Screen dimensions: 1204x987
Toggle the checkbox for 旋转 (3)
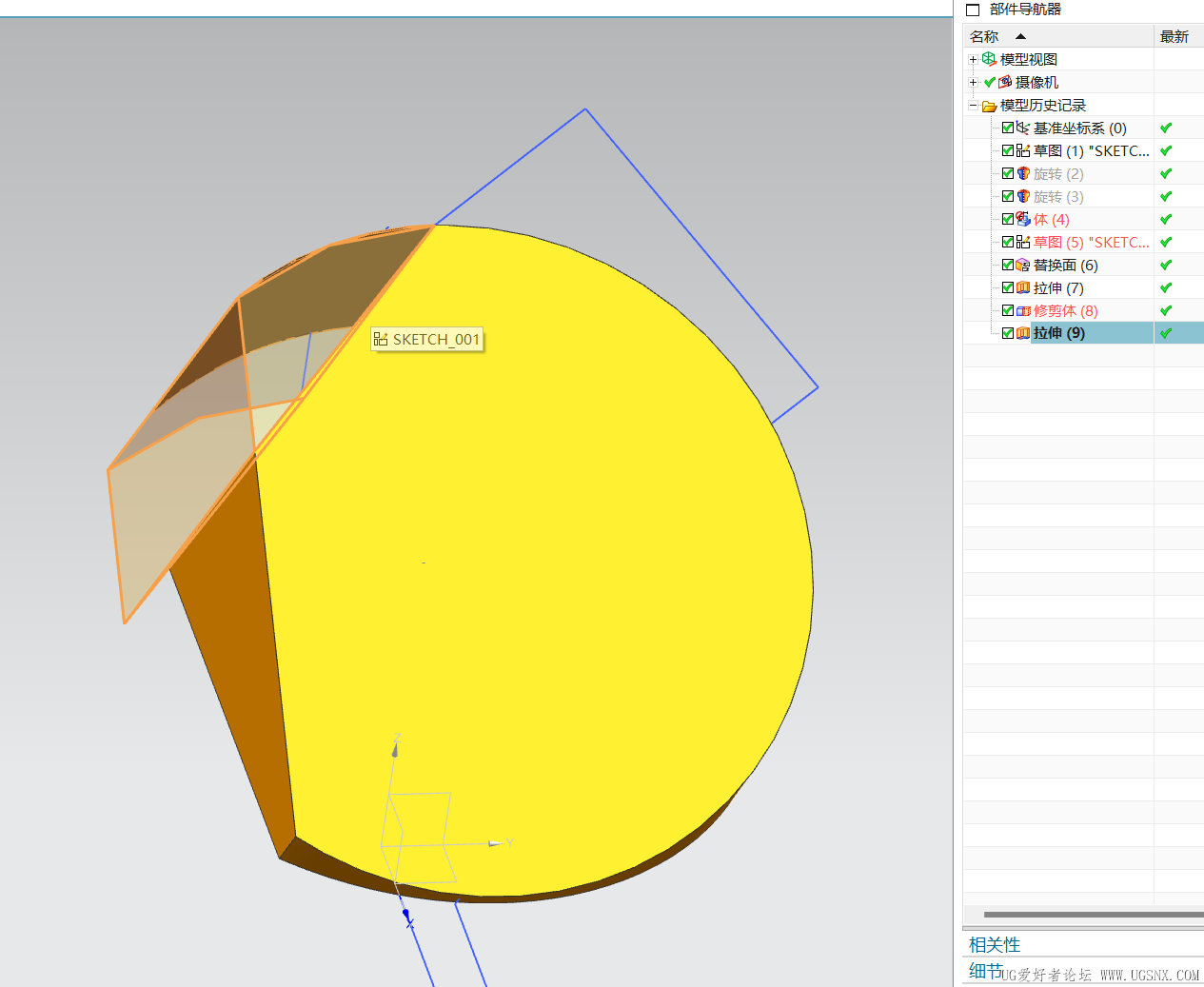coord(1008,196)
